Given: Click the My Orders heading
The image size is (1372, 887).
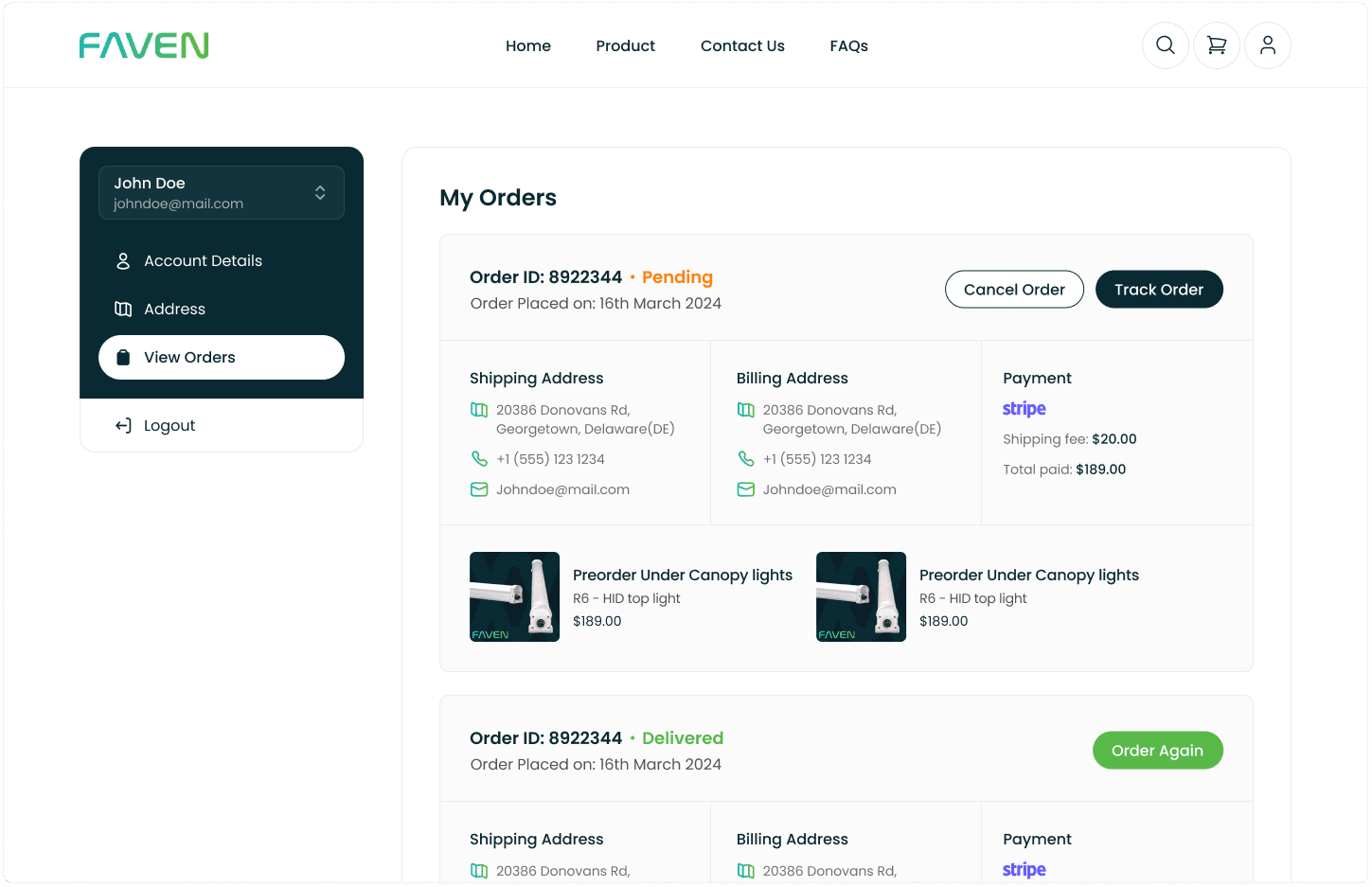Looking at the screenshot, I should 498,198.
